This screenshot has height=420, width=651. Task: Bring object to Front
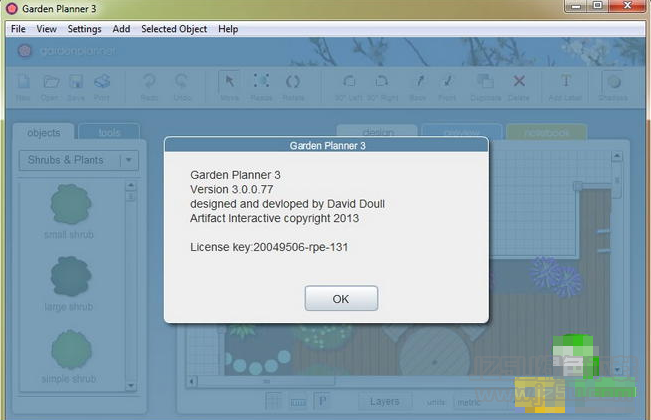(447, 81)
